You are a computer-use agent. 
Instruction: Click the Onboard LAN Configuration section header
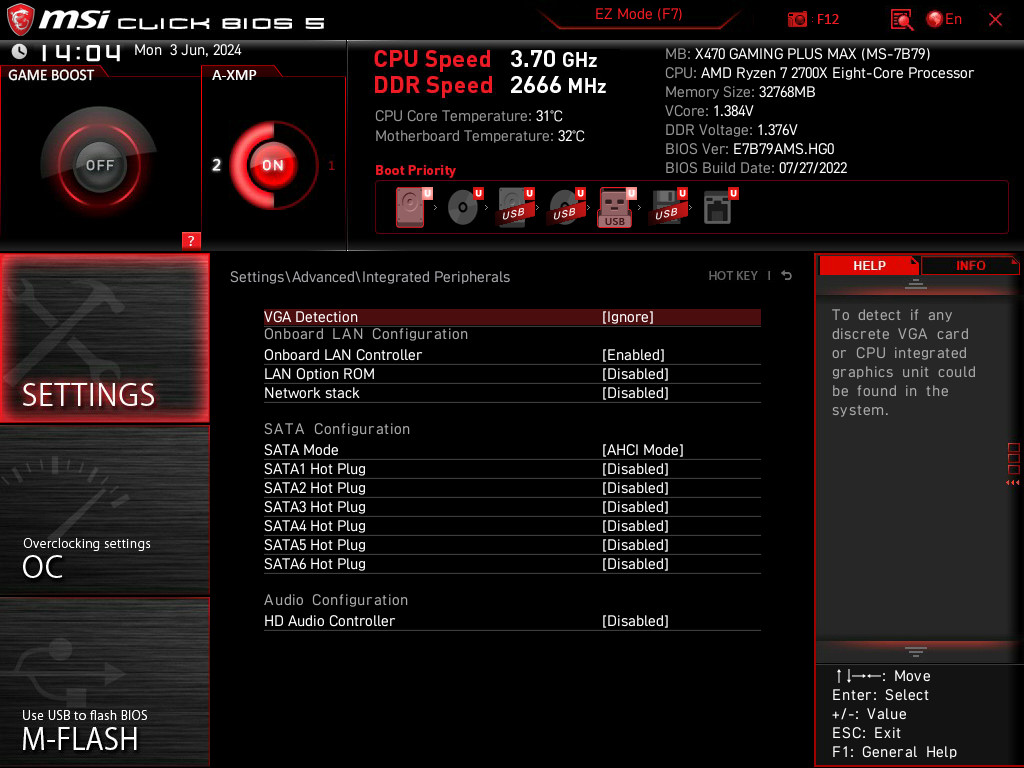tap(366, 334)
